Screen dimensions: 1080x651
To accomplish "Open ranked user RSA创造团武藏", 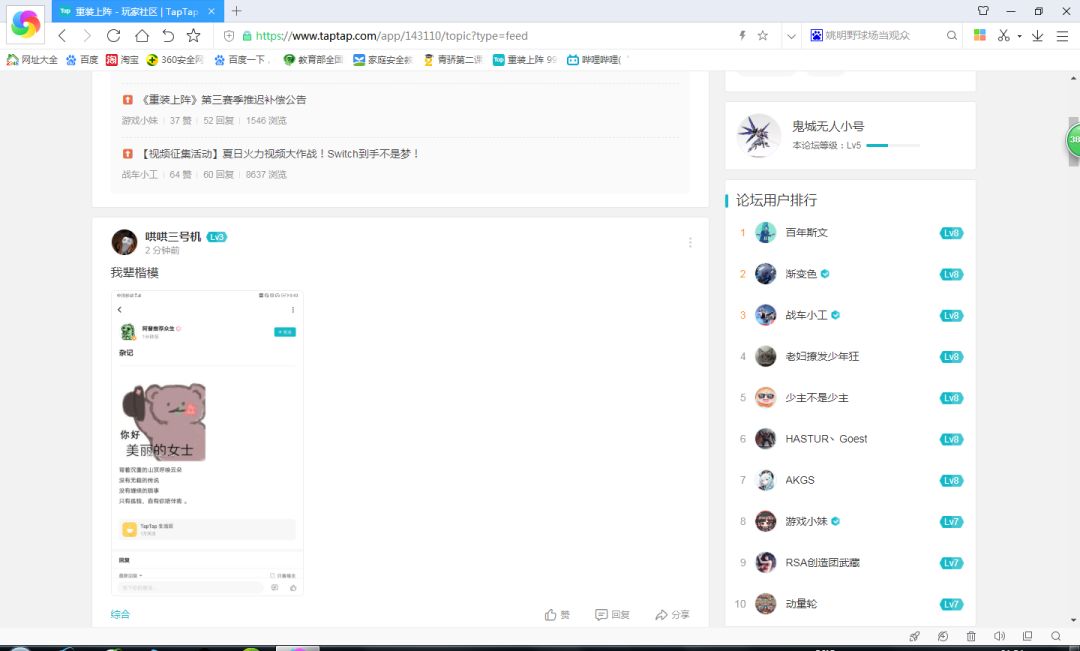I will click(x=822, y=563).
